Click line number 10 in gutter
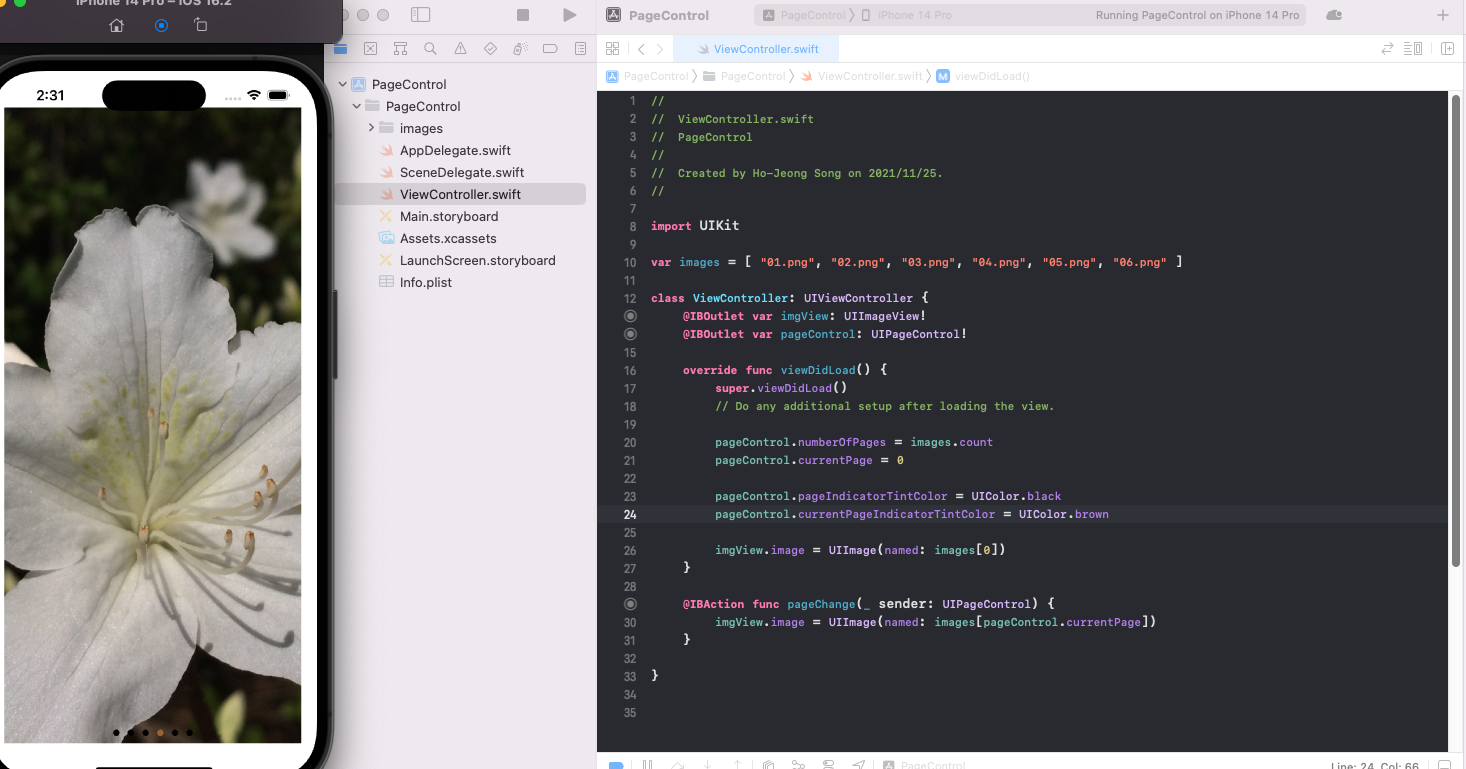1466x769 pixels. point(630,262)
